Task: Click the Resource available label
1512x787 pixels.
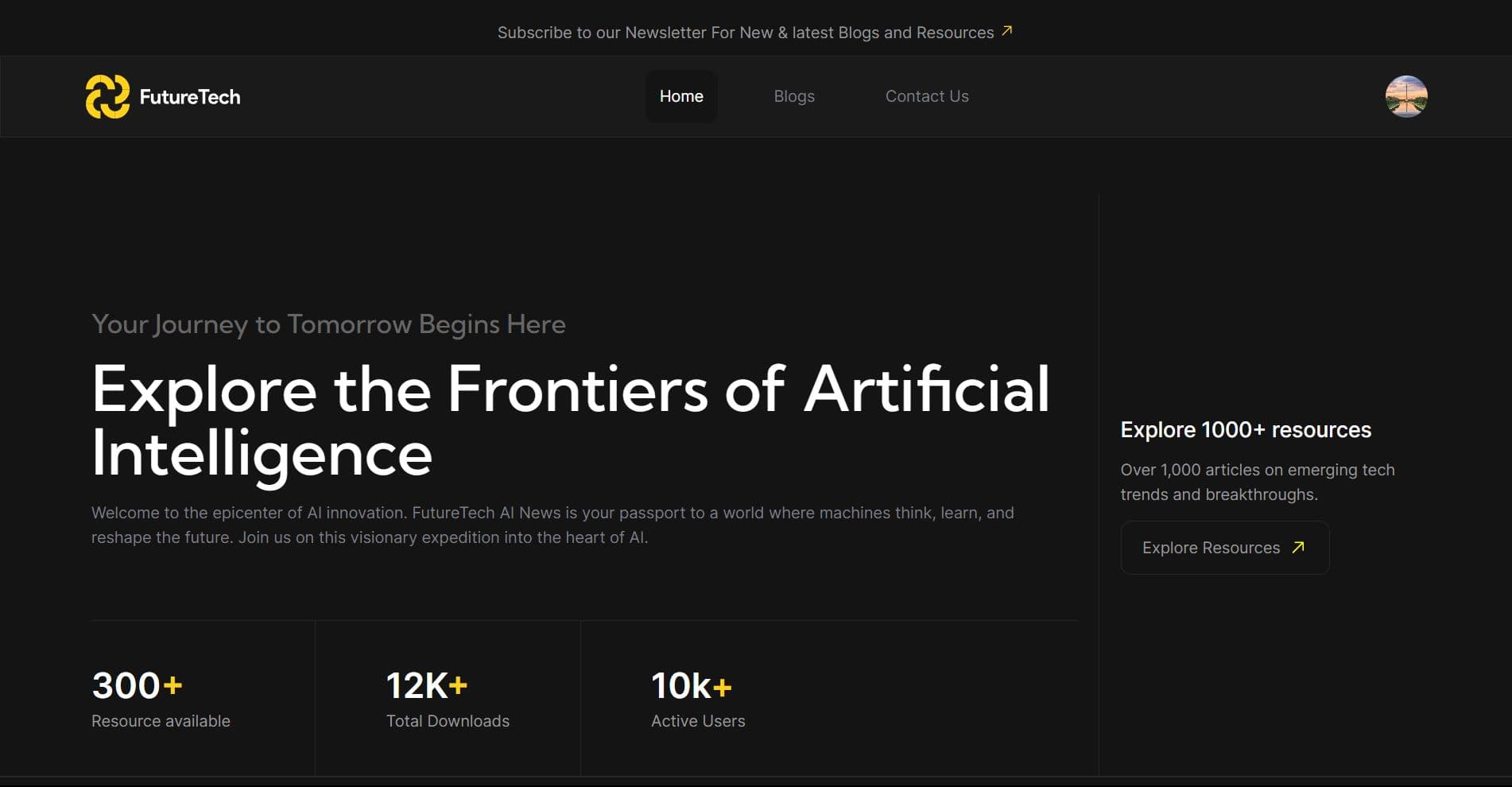Action: (x=161, y=721)
